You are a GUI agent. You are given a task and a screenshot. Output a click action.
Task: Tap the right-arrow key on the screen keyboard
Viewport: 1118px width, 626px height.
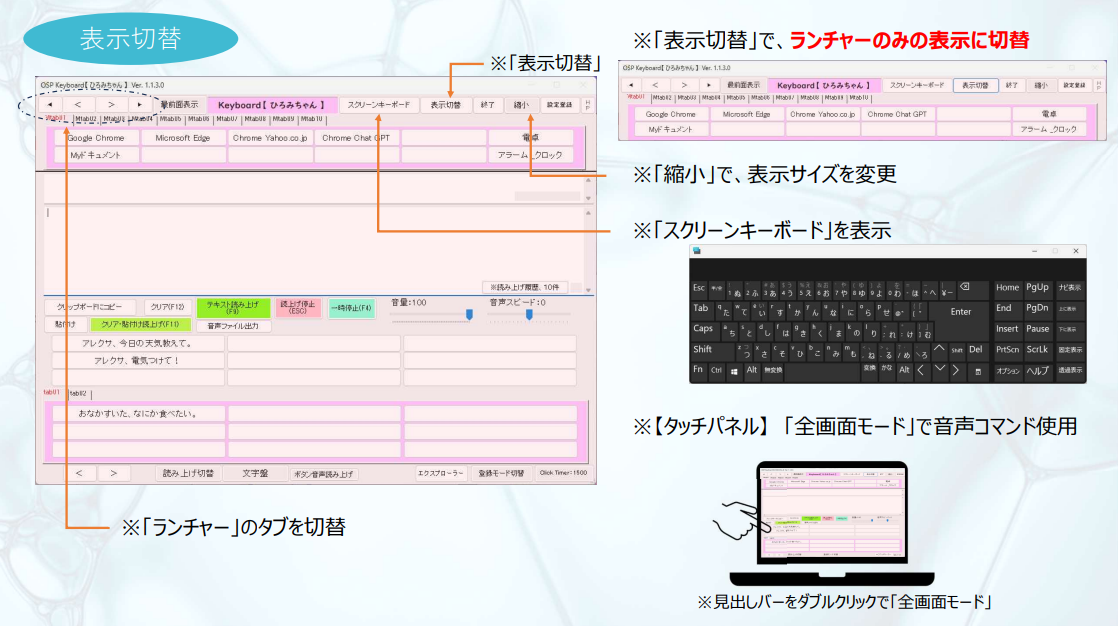(956, 371)
